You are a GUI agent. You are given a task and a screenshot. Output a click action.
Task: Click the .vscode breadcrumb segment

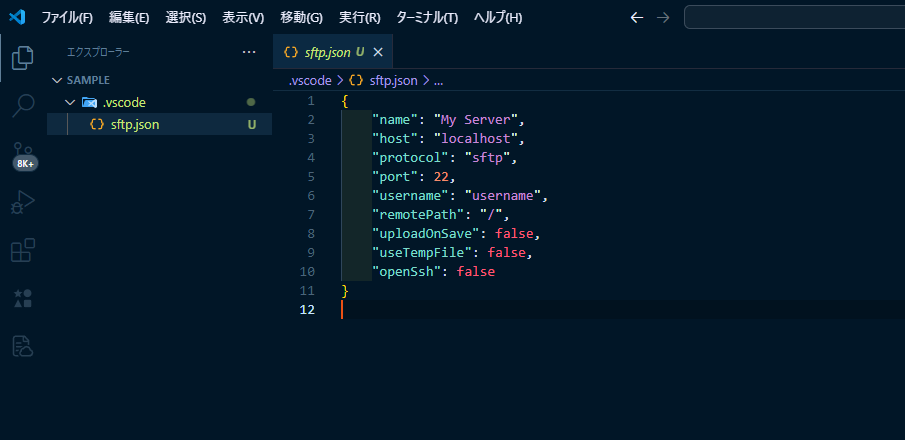pos(310,81)
